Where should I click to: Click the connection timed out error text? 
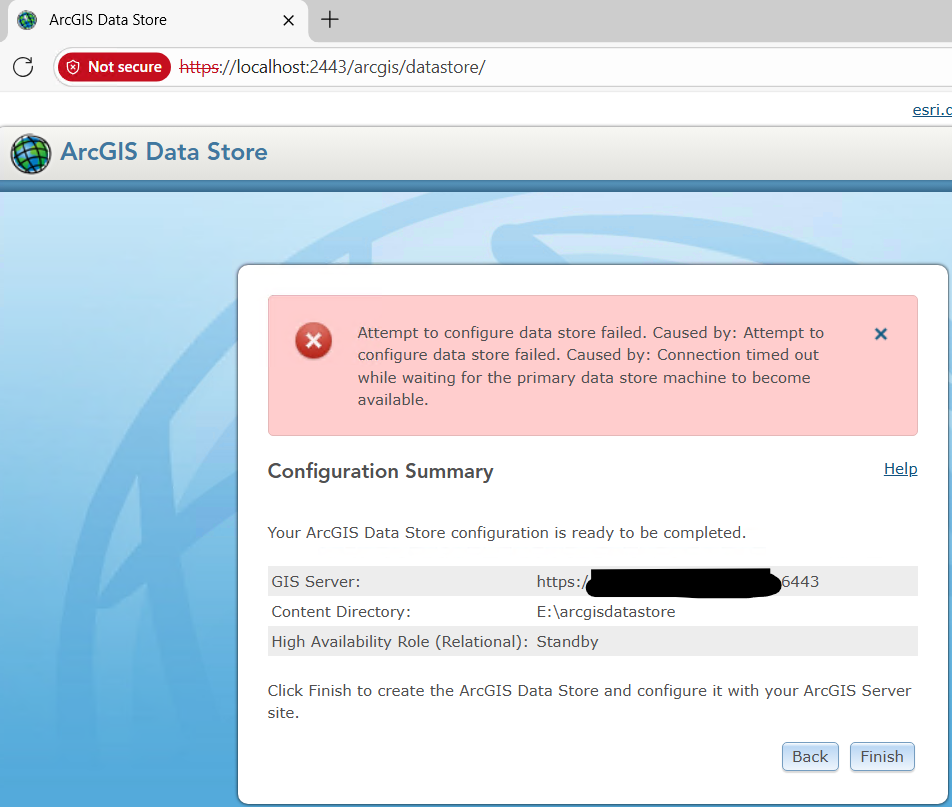[590, 366]
